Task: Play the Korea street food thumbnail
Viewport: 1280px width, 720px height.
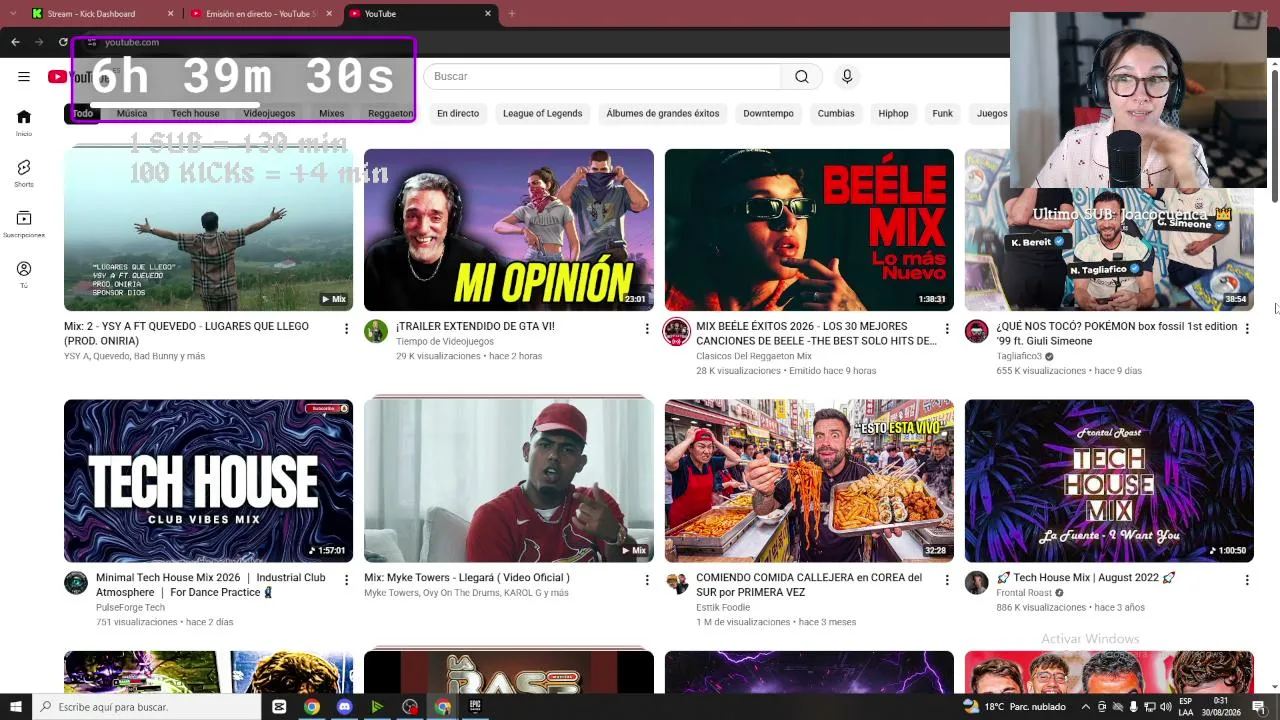Action: (x=809, y=481)
